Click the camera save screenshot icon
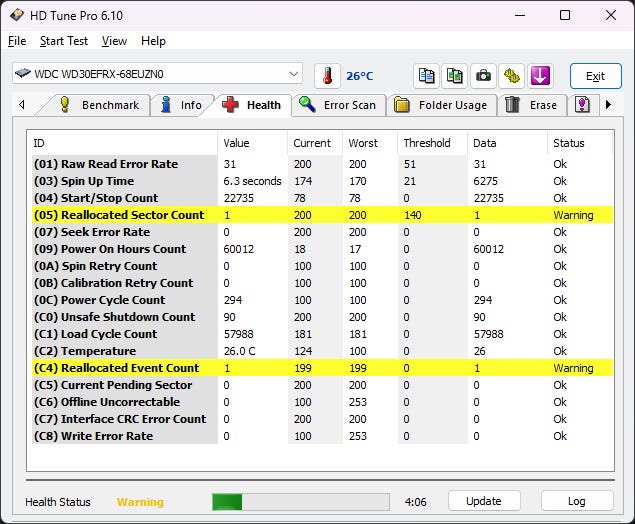The width and height of the screenshot is (635, 524). coord(483,76)
